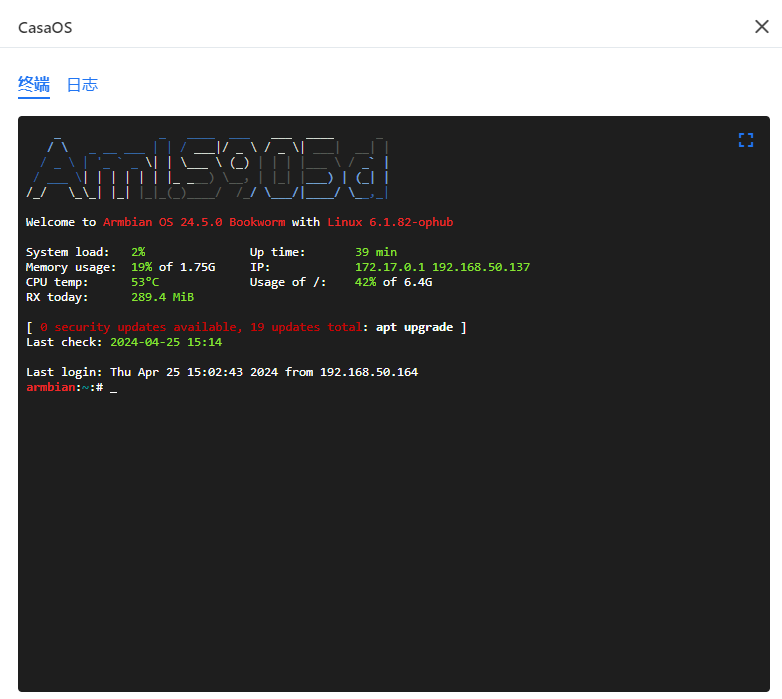Click the RX today 289.4 MiB value
This screenshot has width=782, height=699.
coord(162,297)
